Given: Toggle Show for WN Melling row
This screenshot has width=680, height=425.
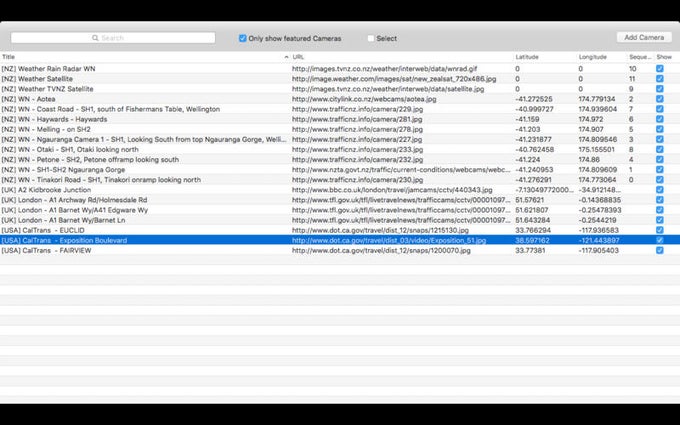Looking at the screenshot, I should coord(660,129).
